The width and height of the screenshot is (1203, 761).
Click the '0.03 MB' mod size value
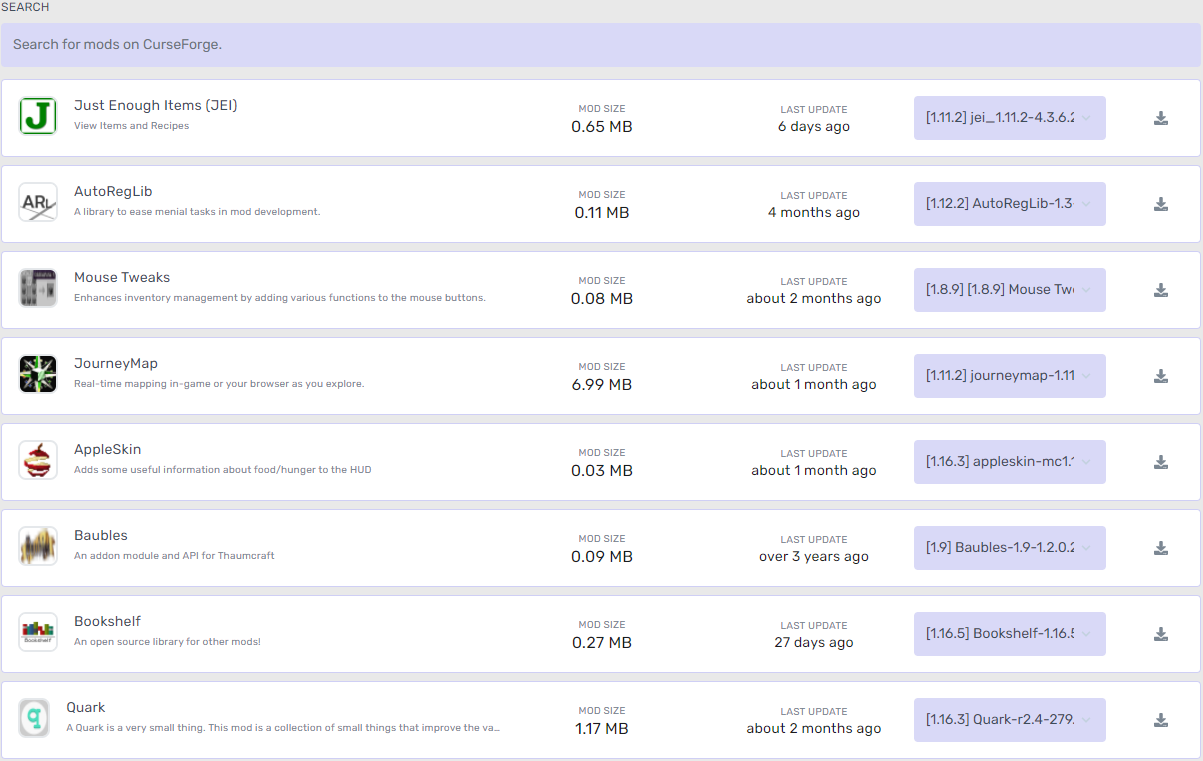coord(602,471)
